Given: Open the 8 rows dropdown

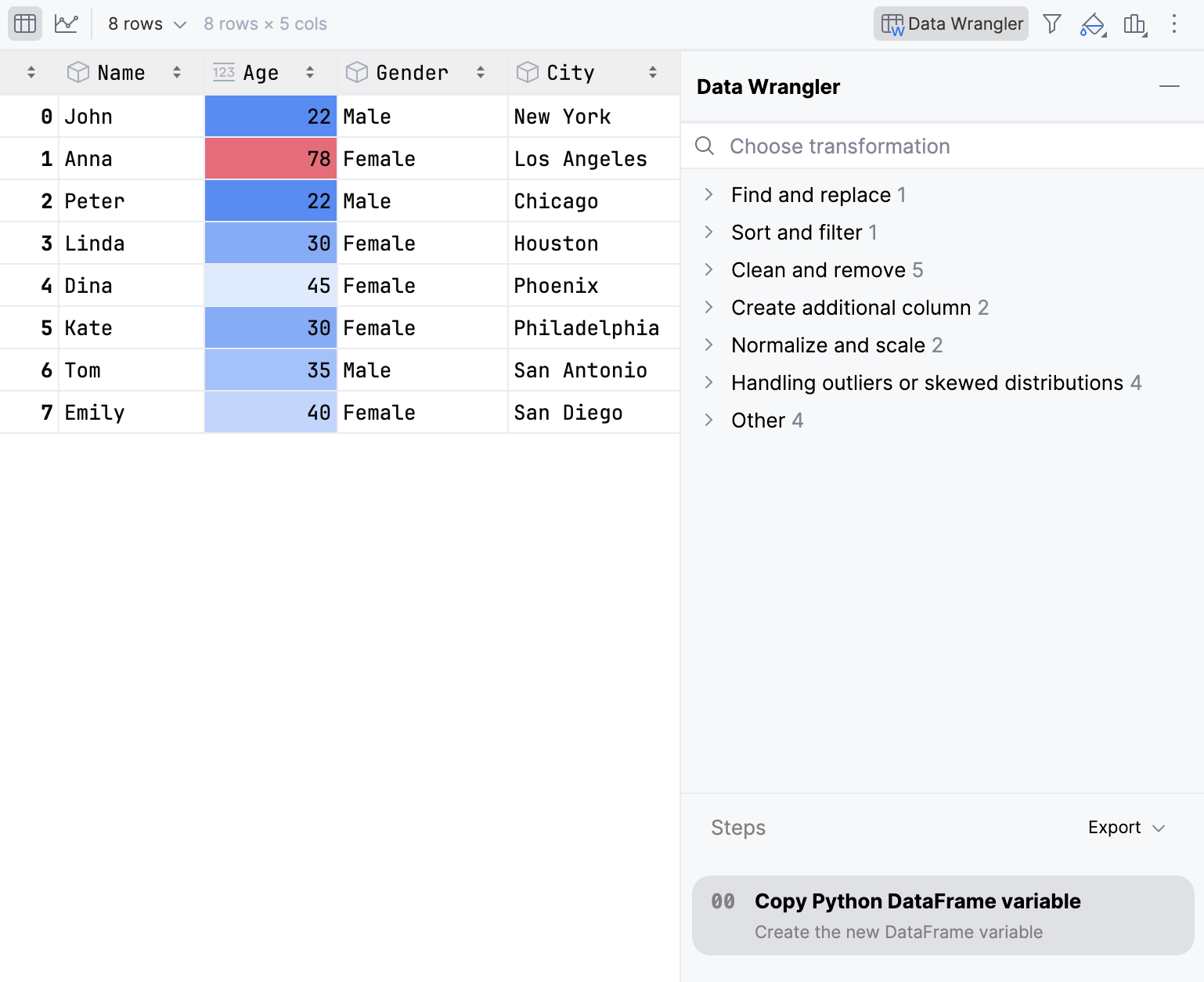Looking at the screenshot, I should [146, 23].
